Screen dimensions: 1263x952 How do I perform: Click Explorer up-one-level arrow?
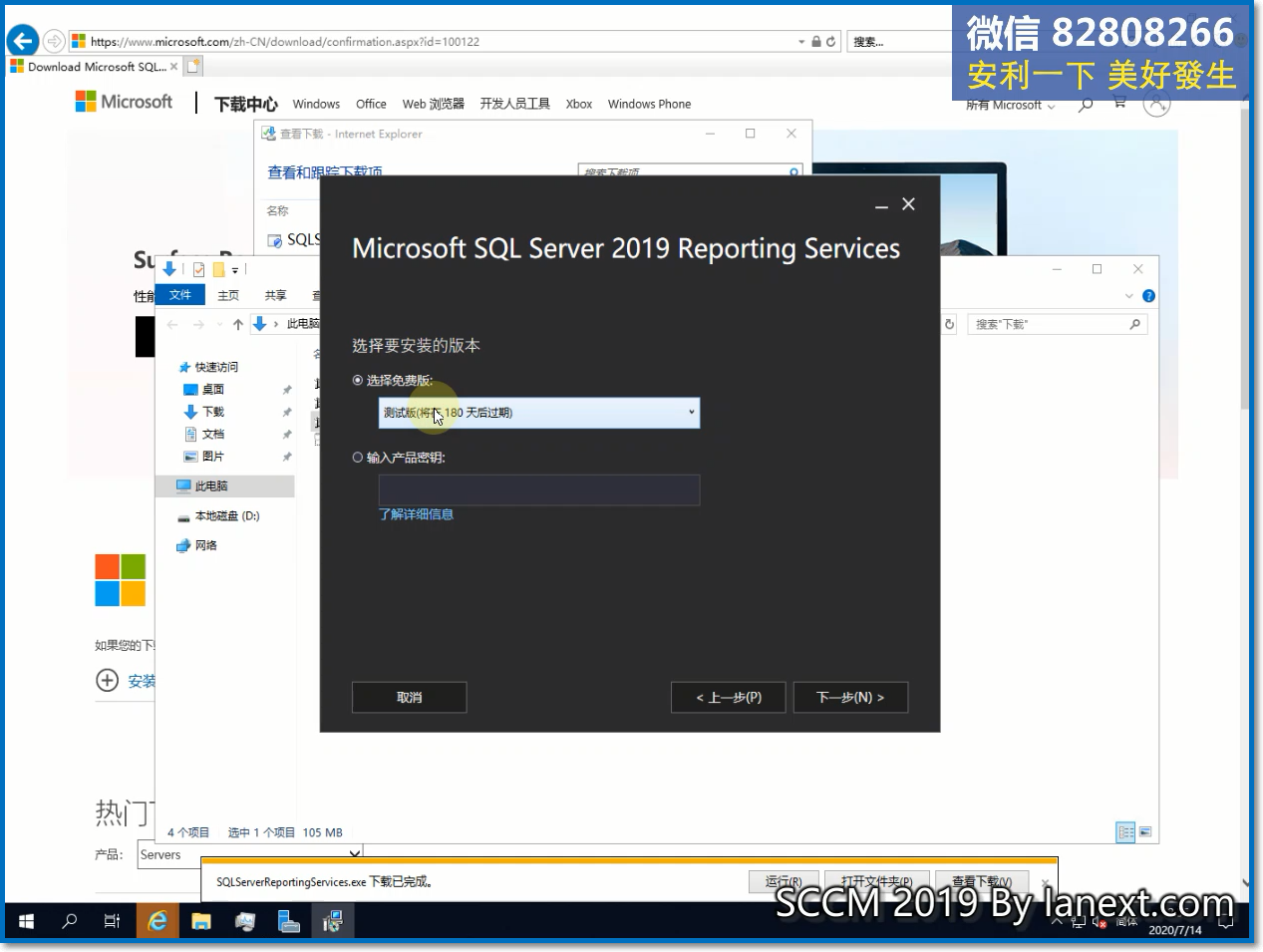(x=237, y=324)
